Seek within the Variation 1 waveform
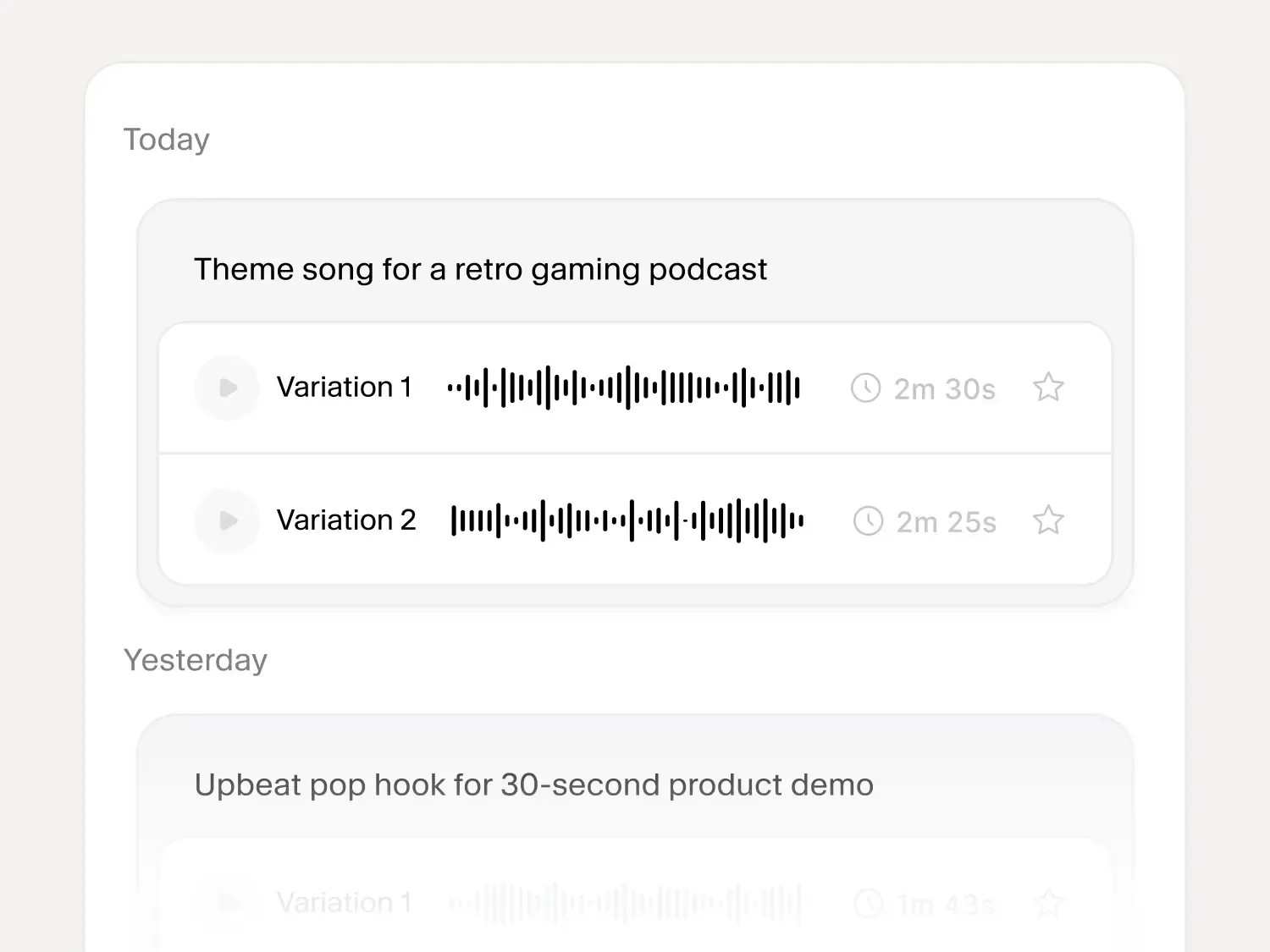The height and width of the screenshot is (952, 1270). (x=624, y=388)
